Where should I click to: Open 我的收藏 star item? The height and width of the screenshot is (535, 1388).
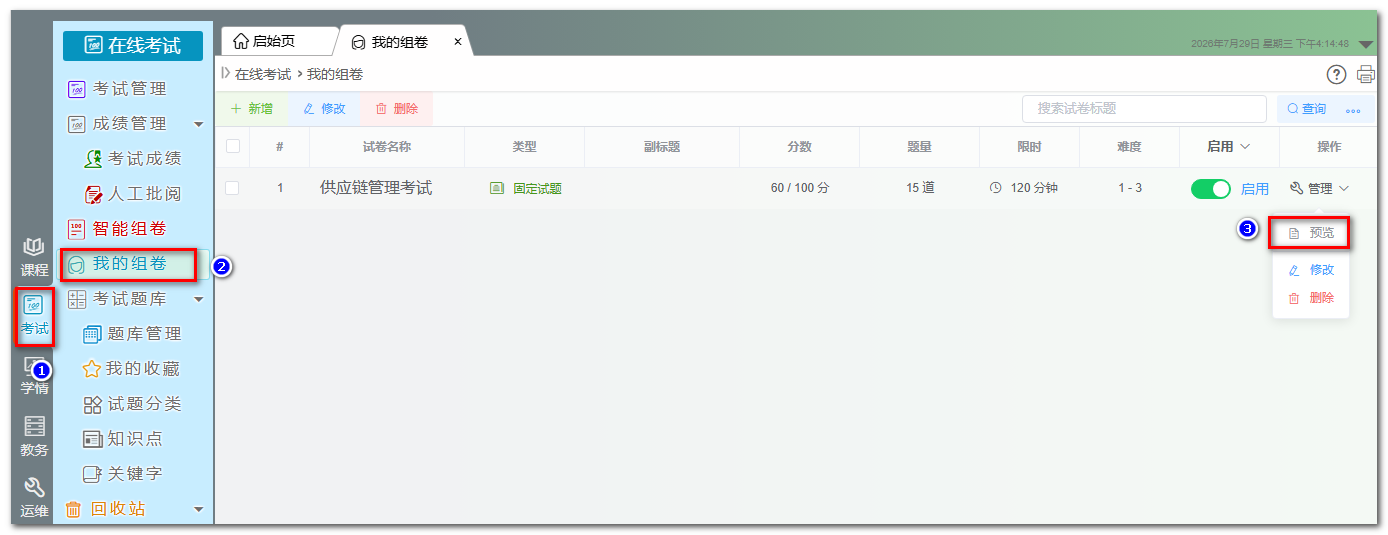pos(131,369)
